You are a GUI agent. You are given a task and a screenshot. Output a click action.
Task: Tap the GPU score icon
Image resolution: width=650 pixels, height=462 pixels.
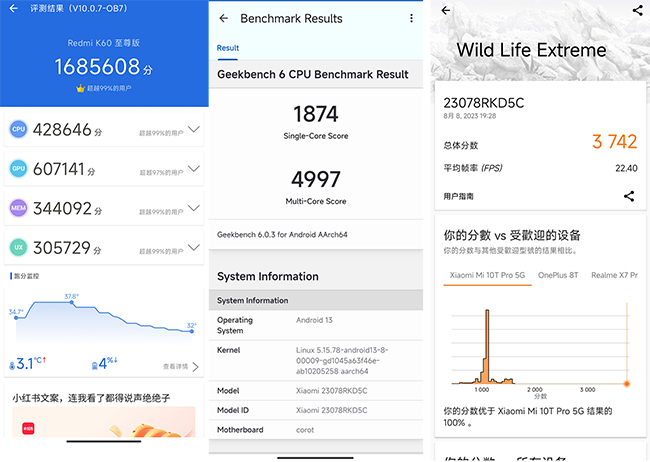click(x=19, y=168)
